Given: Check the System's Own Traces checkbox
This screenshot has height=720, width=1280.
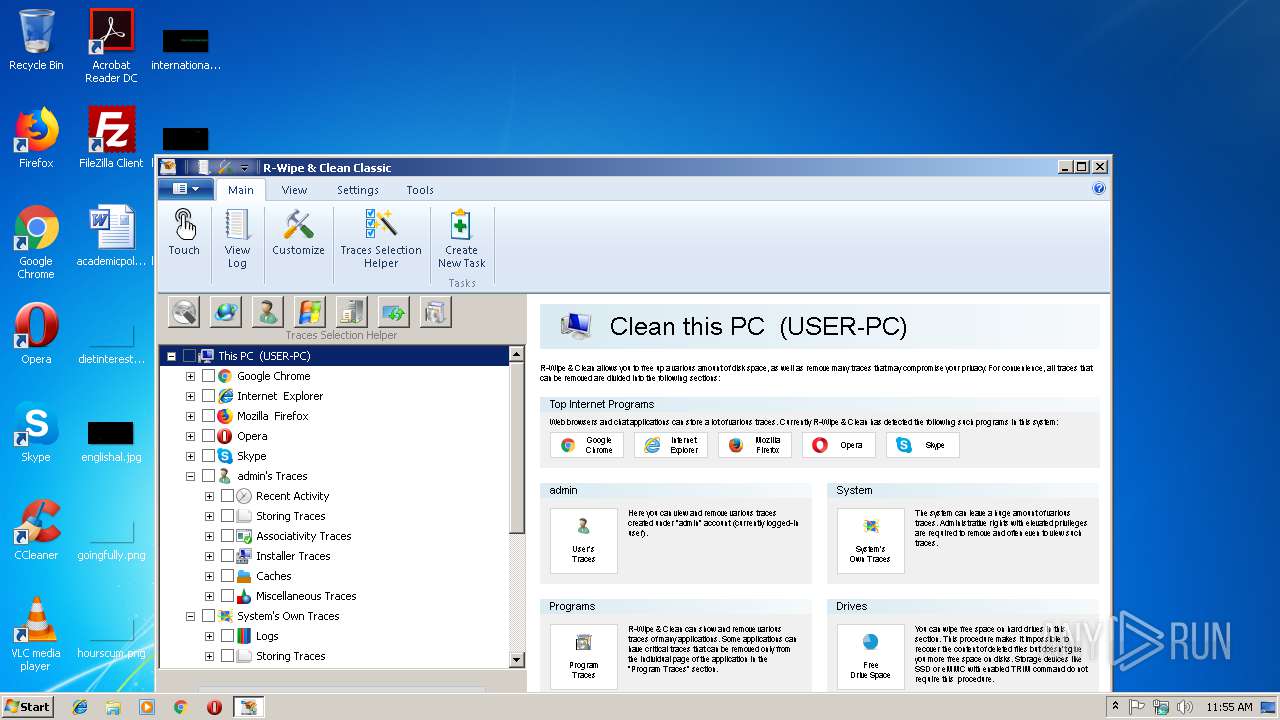Looking at the screenshot, I should pos(209,616).
